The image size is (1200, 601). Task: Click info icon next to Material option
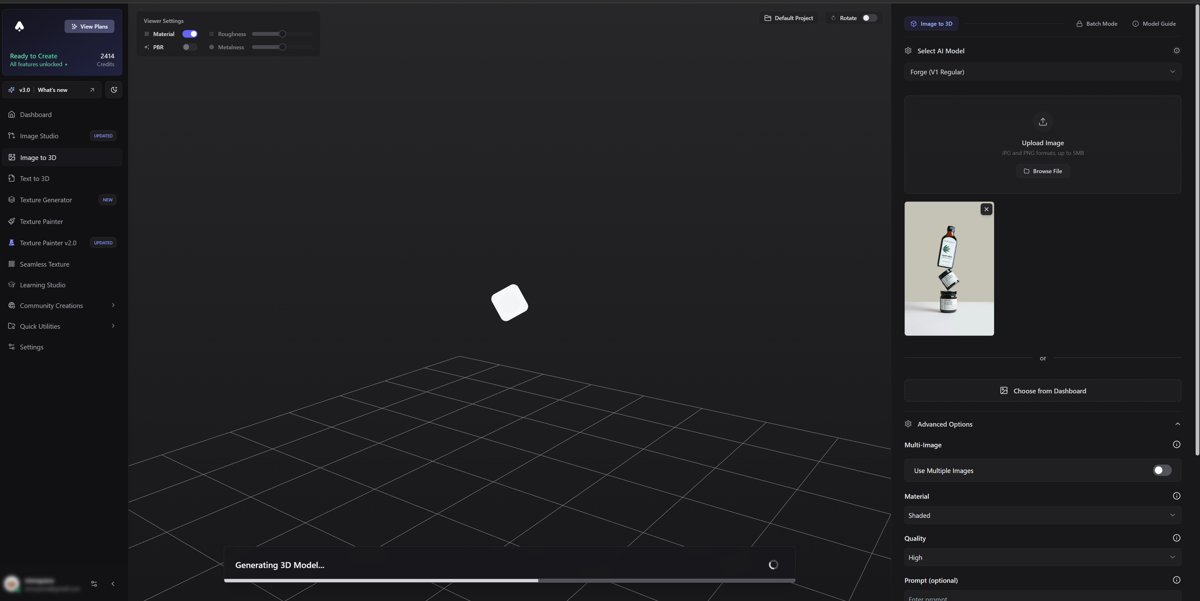point(1176,496)
